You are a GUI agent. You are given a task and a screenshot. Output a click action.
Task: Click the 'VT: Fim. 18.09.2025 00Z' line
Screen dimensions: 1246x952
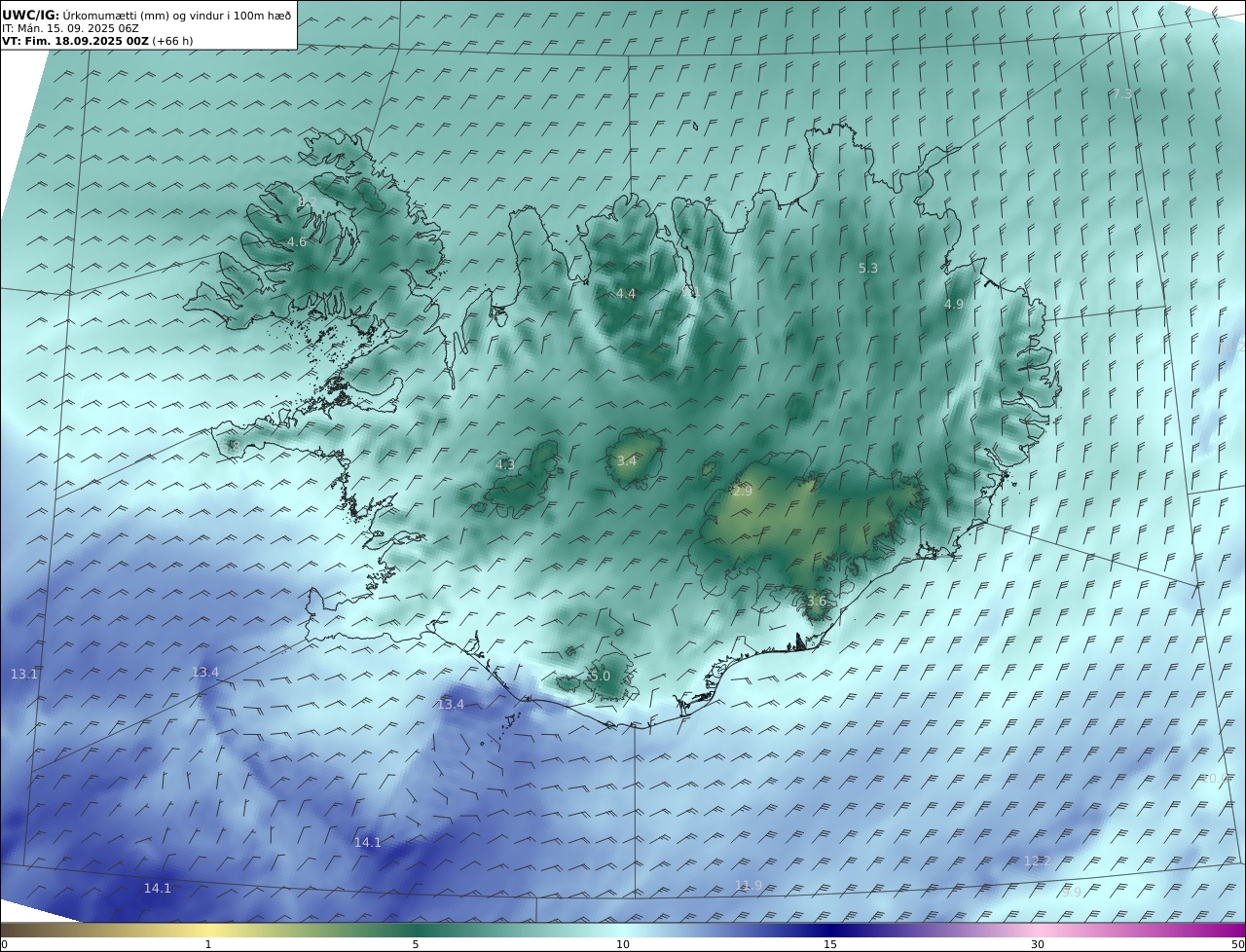tap(75, 41)
